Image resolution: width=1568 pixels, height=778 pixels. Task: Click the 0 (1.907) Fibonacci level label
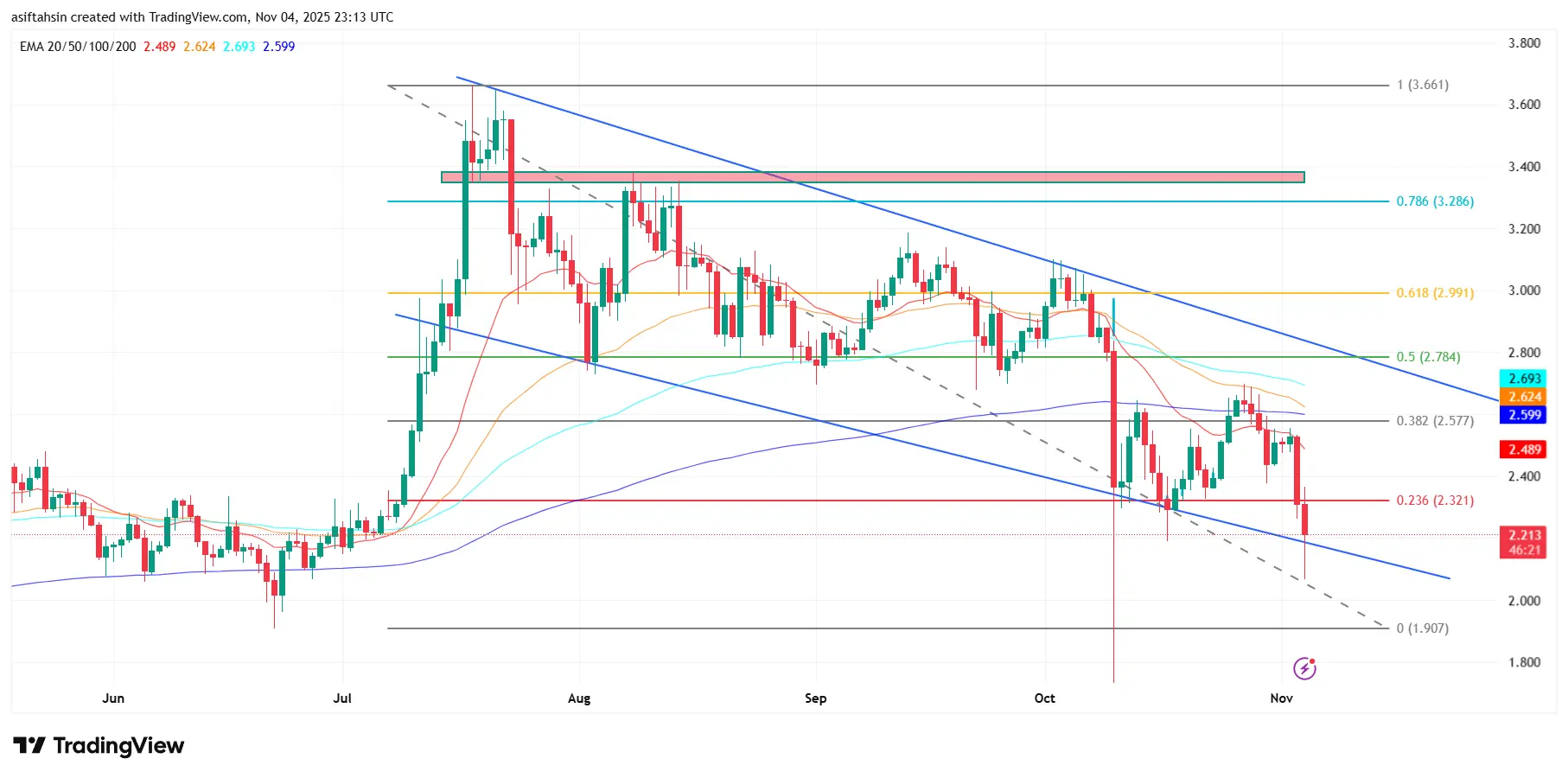[1422, 628]
